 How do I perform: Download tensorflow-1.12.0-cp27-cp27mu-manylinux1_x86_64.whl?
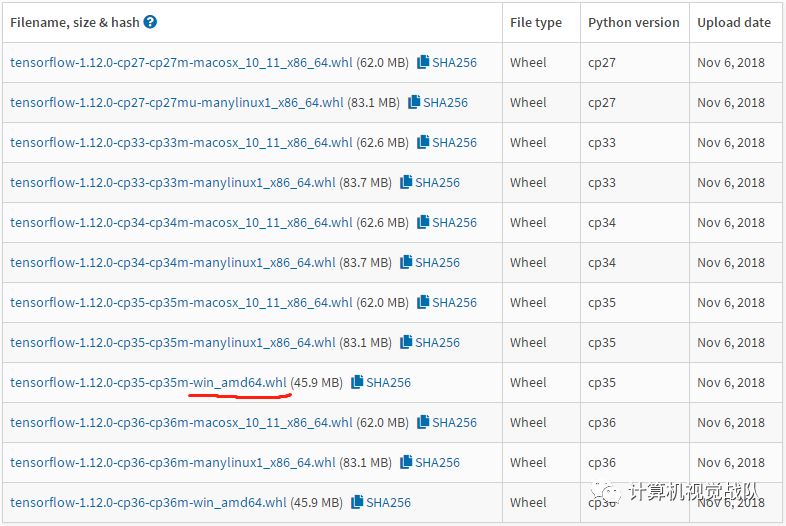[x=177, y=103]
